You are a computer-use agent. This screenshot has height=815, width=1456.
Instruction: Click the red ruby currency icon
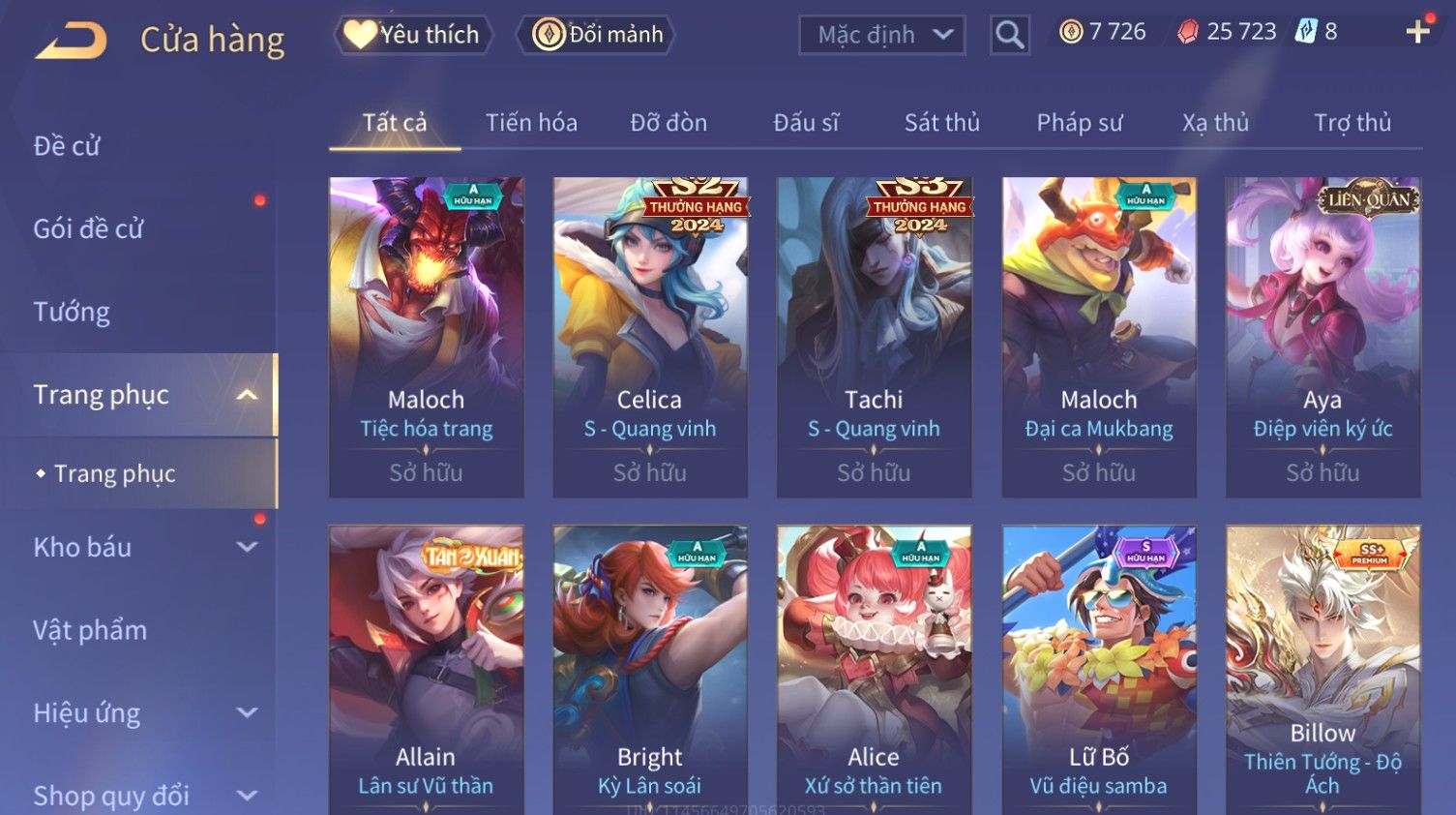coord(1188,32)
